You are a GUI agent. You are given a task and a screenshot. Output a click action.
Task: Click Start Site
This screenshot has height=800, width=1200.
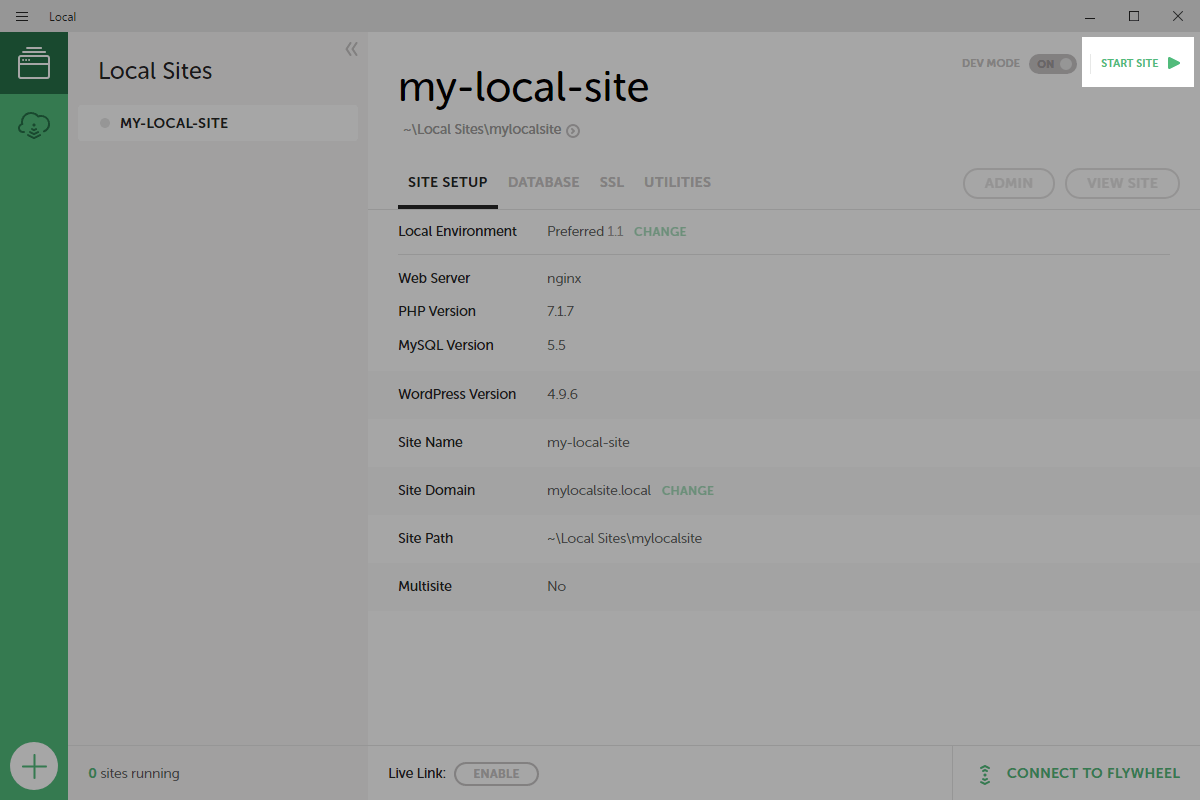[x=1140, y=63]
